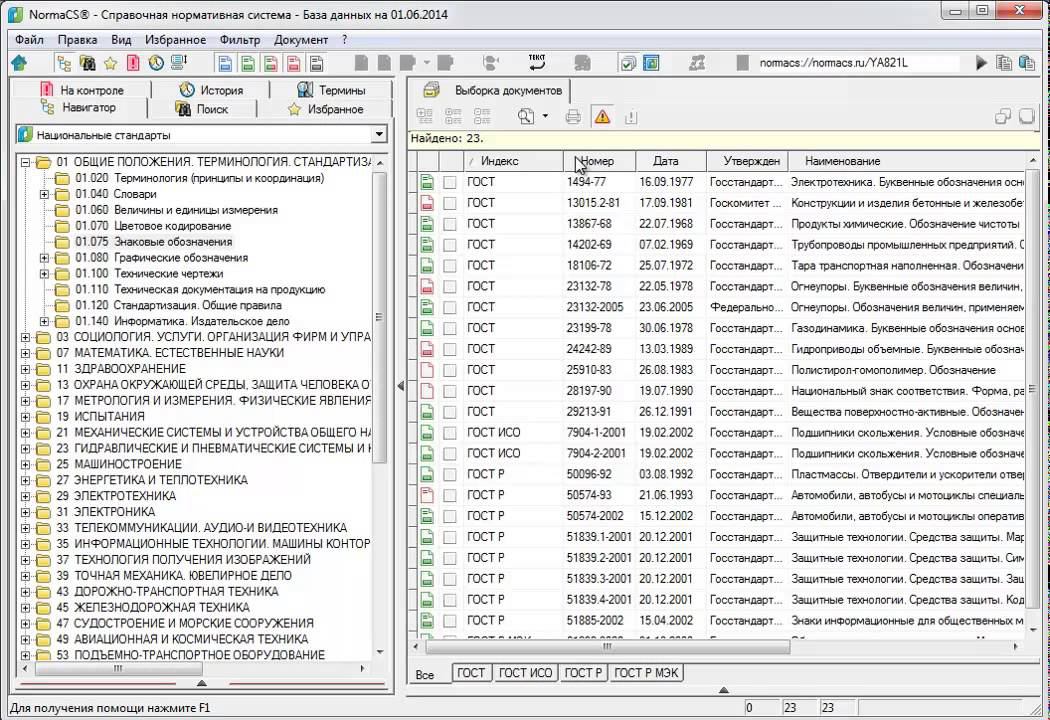Filter results with the ГОСТ ИСО tab
1050x720 pixels.
coord(526,673)
